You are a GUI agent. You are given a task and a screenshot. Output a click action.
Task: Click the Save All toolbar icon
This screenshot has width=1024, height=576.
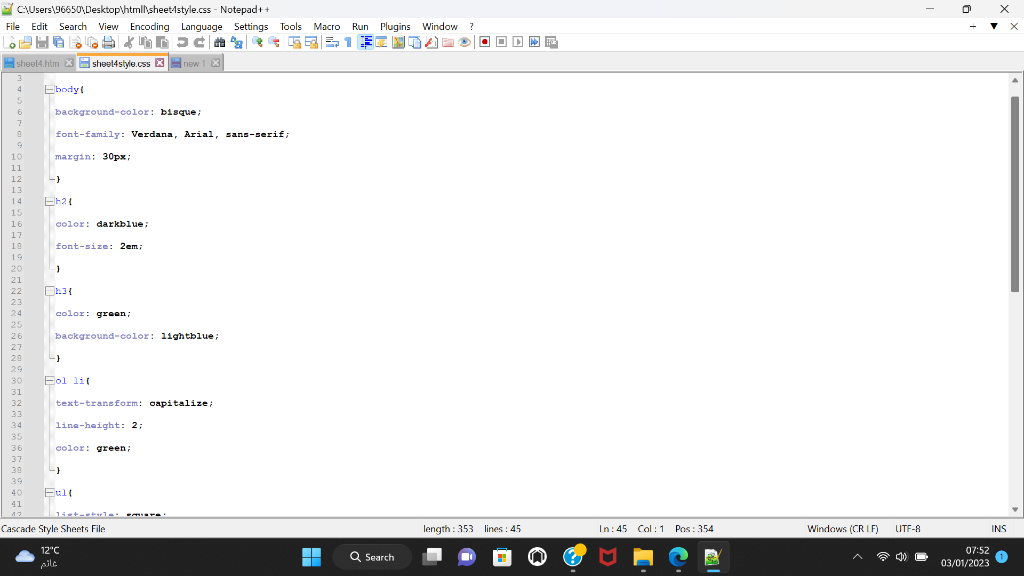point(57,41)
